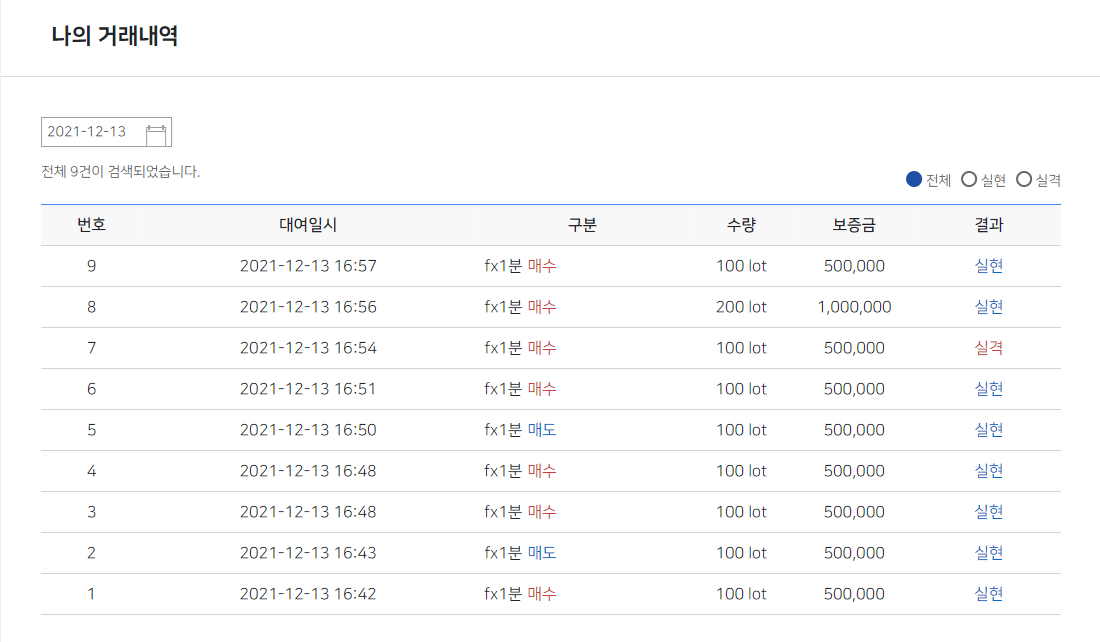Click the 구분 column header
1100x642 pixels.
click(x=582, y=225)
